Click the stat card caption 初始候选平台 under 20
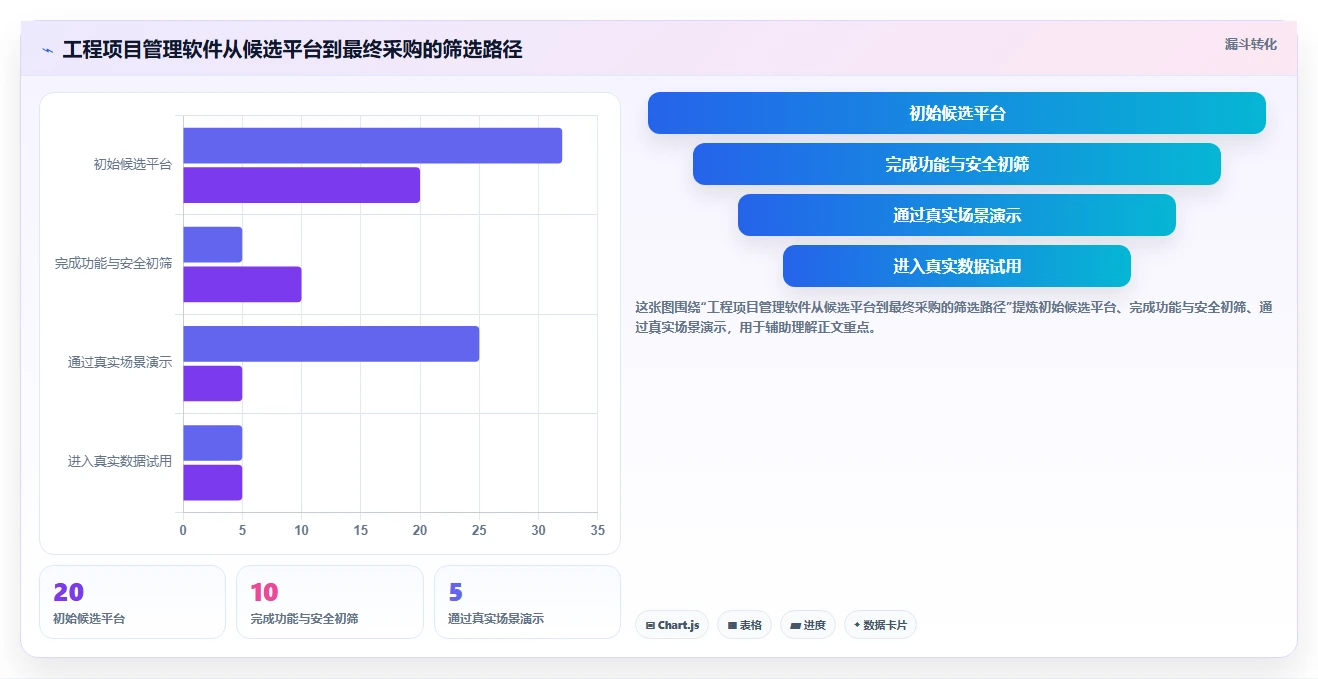Viewport: 1318px width, 679px height. (x=89, y=619)
